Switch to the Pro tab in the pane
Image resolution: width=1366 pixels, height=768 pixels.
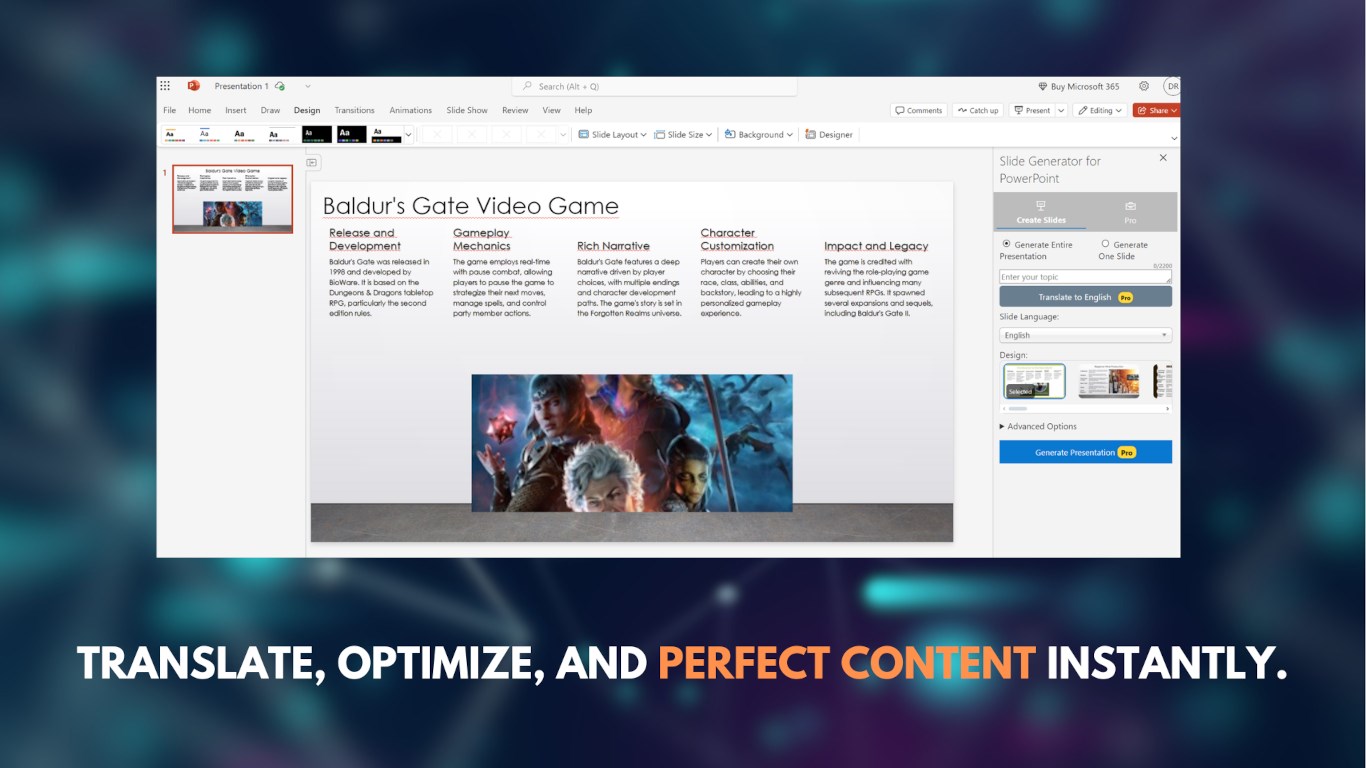point(1130,212)
